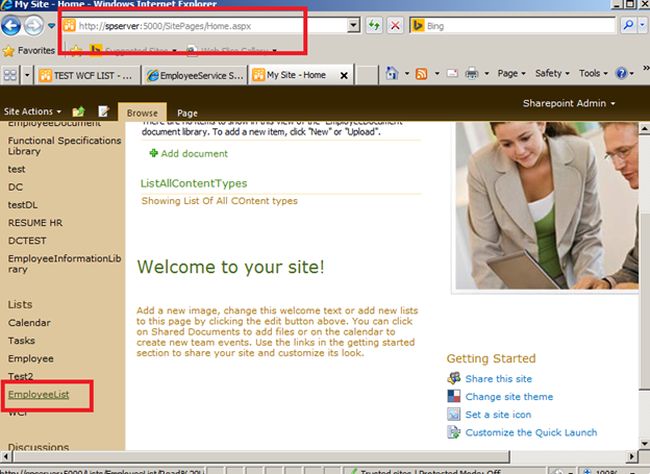Click the Customize Quick Launch icon

454,432
